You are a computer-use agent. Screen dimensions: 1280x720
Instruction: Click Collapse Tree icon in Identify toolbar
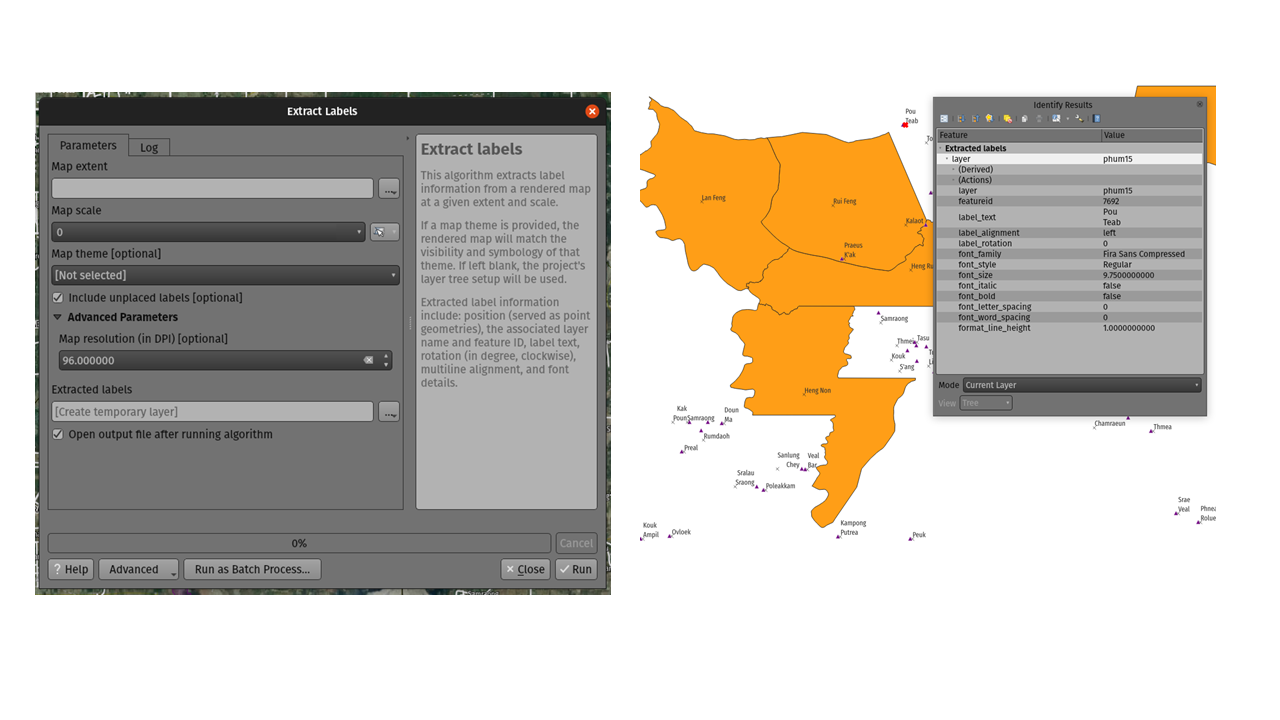coord(975,118)
